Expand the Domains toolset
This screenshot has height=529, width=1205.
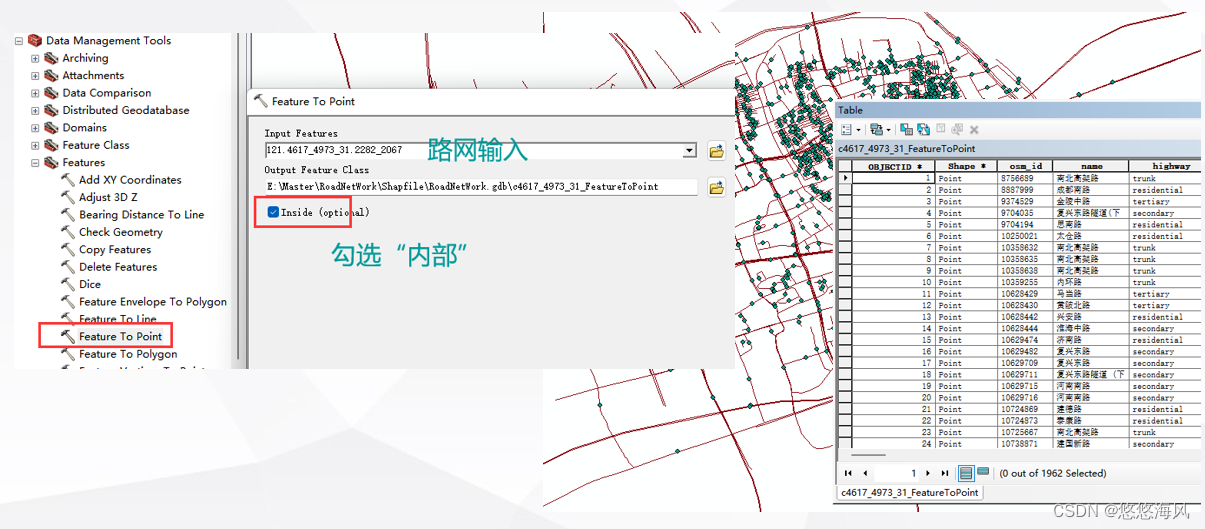[x=35, y=128]
